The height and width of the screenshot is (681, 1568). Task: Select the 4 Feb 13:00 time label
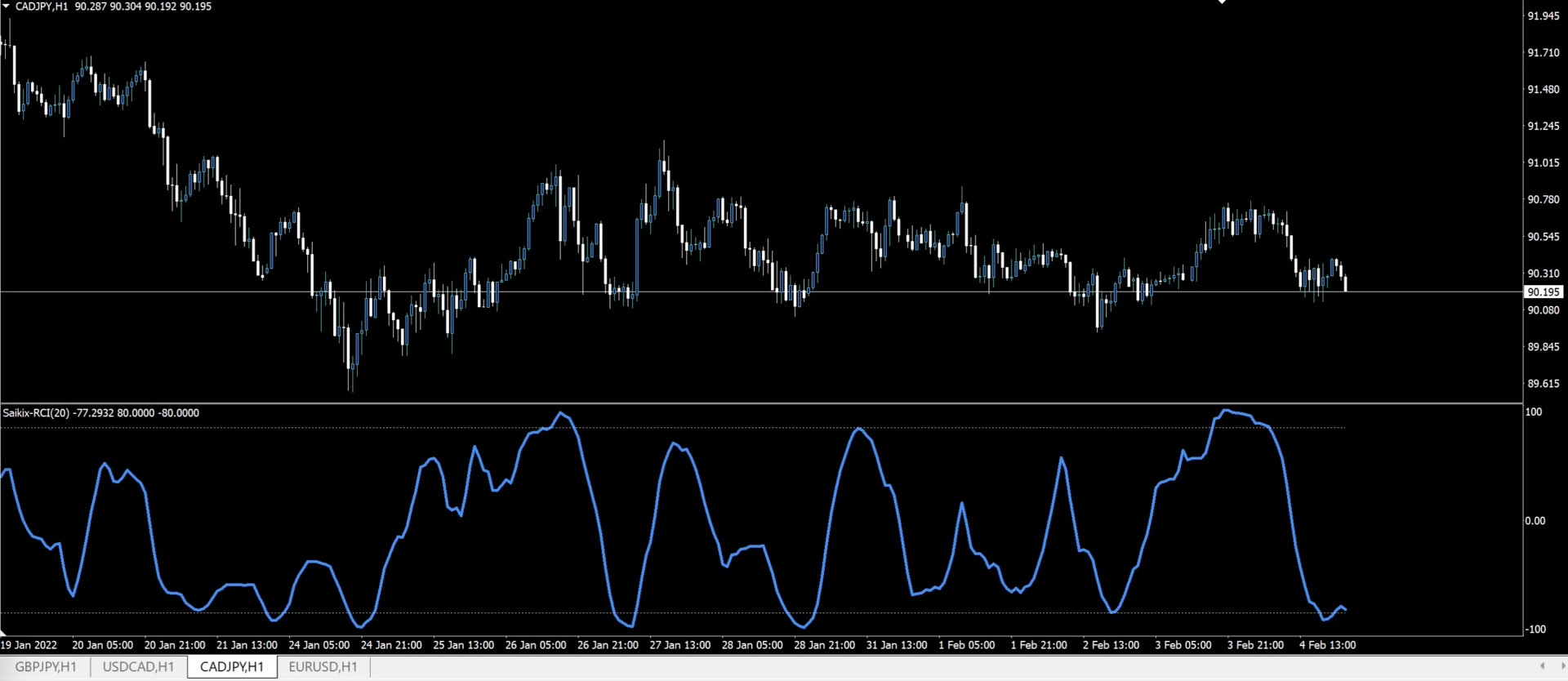1327,645
